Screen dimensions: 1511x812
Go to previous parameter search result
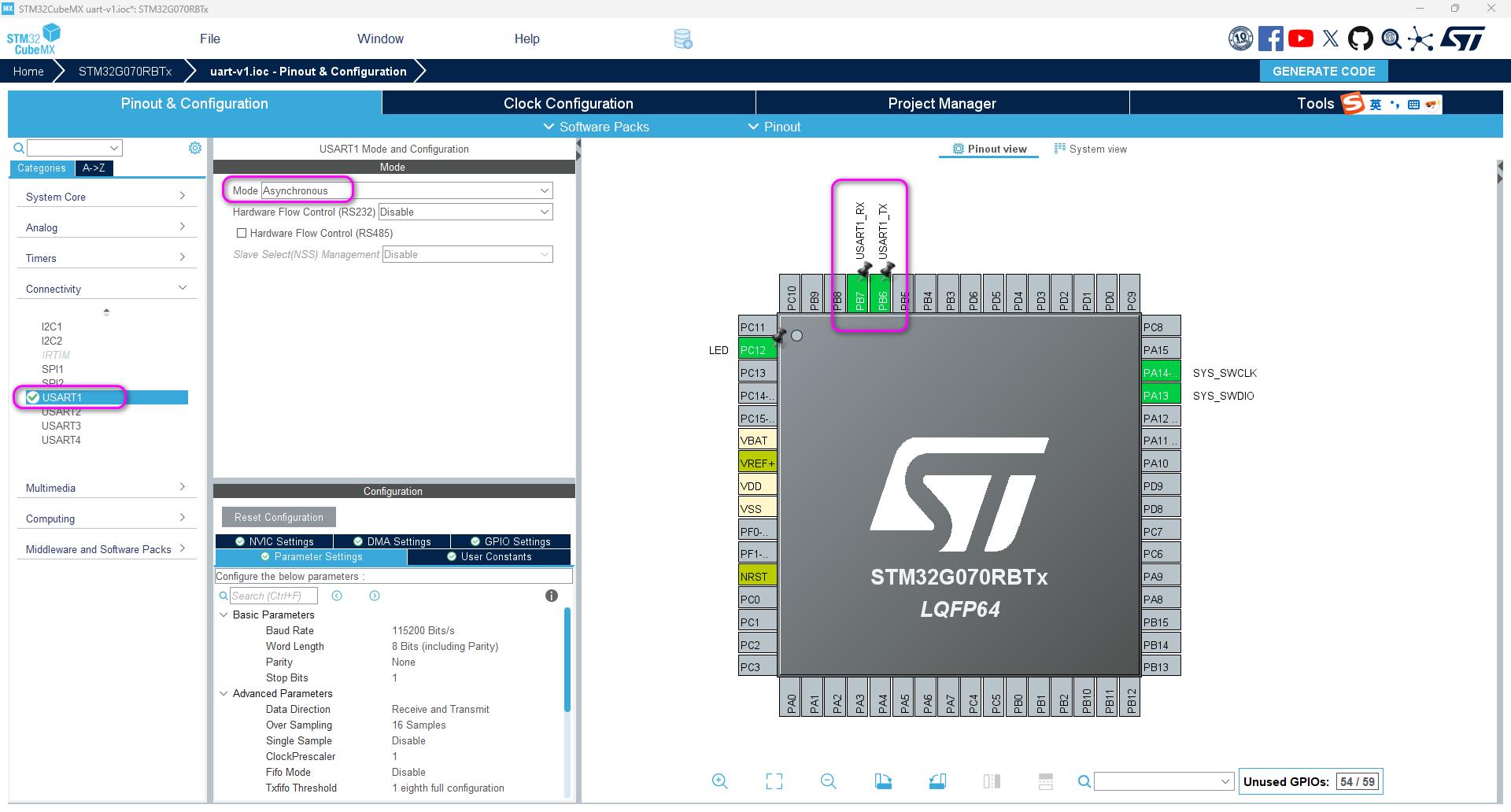[337, 596]
